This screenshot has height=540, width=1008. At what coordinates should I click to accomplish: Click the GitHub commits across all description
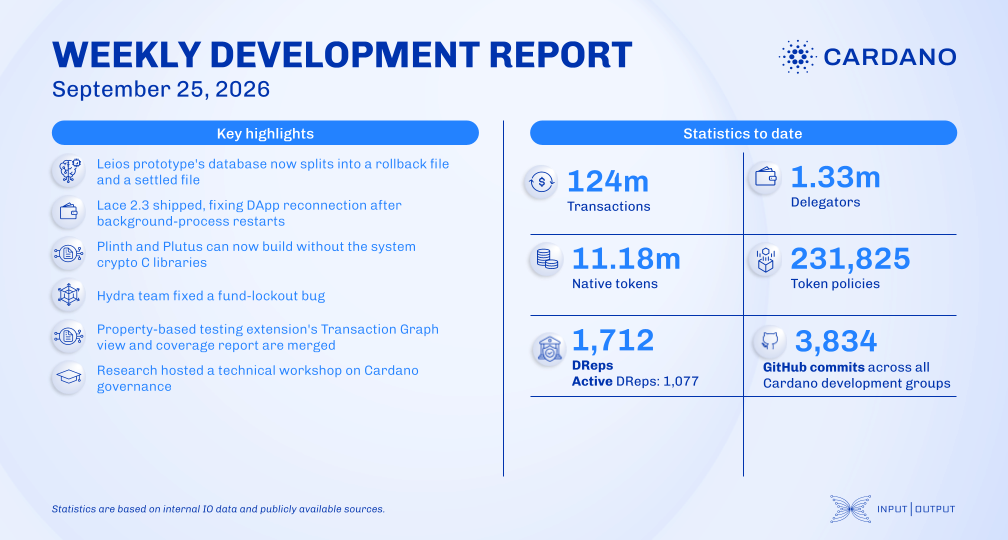click(x=856, y=375)
